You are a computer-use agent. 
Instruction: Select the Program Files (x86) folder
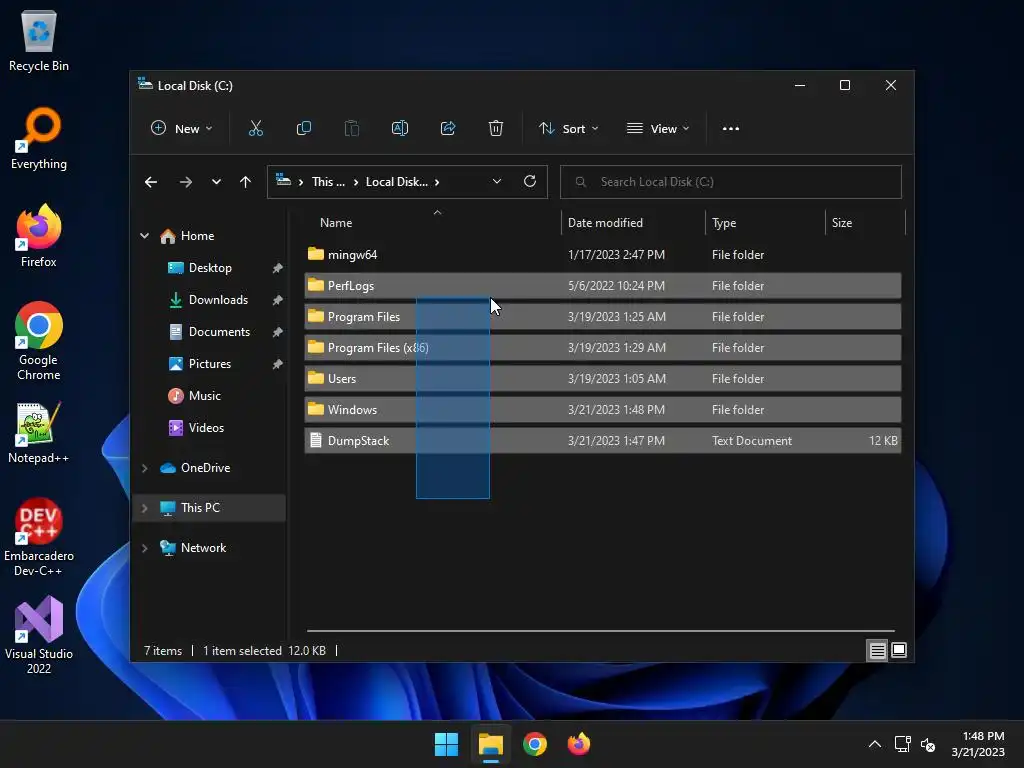[x=603, y=347]
